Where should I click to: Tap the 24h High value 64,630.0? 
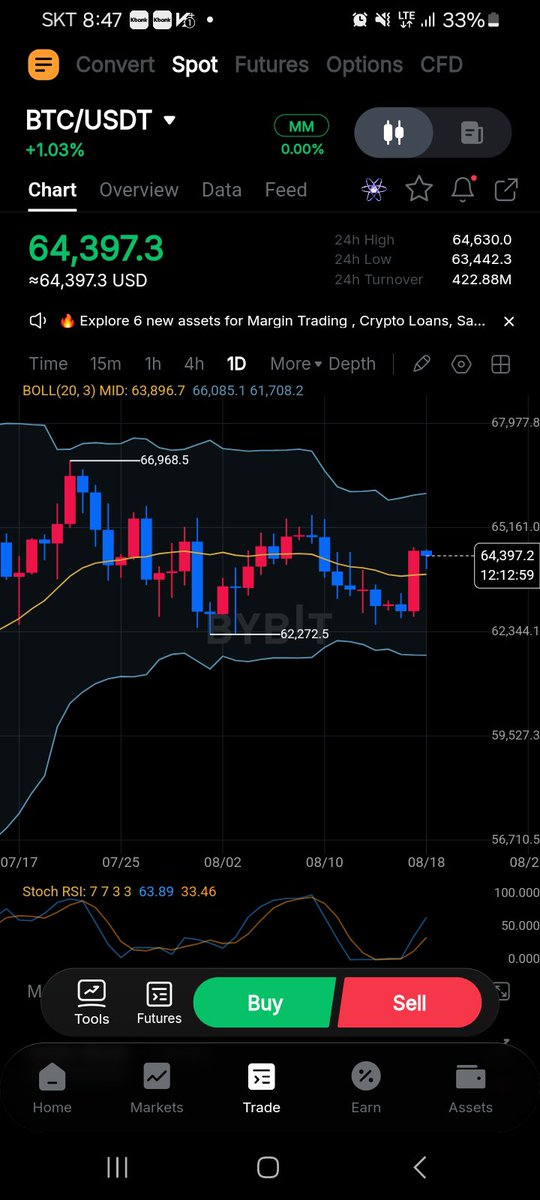click(482, 240)
